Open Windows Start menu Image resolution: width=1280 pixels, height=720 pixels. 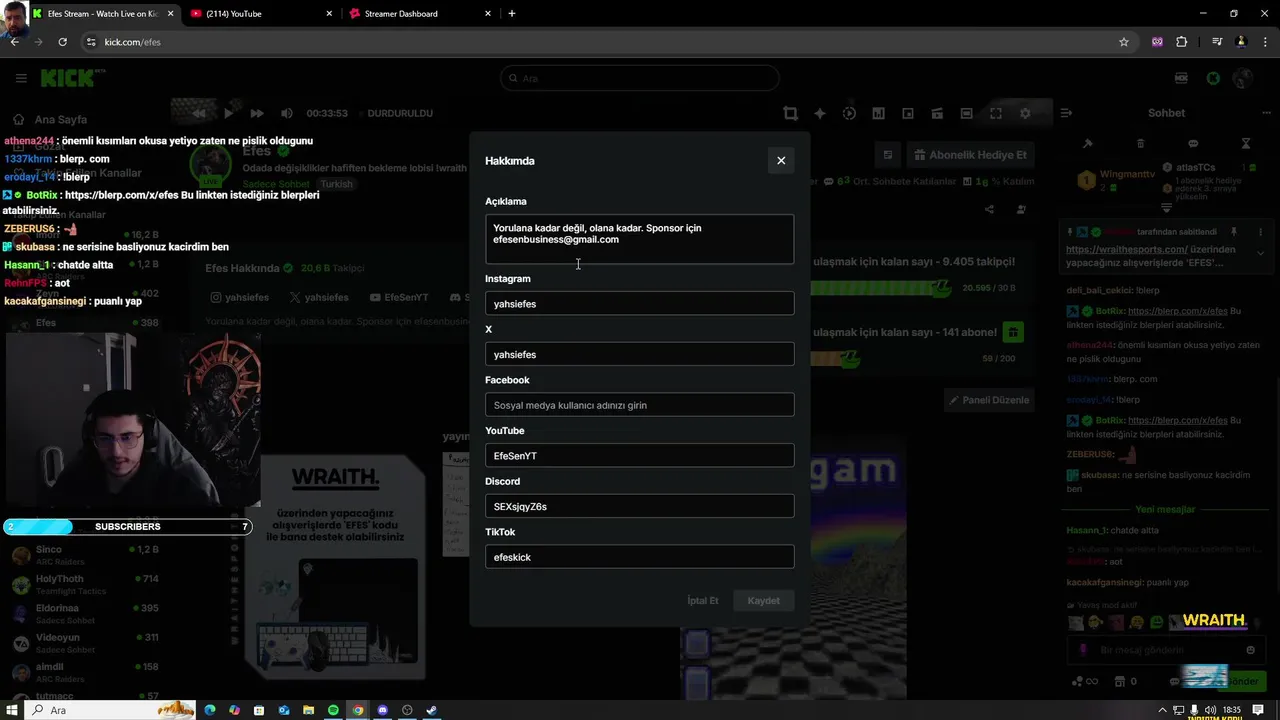12,710
